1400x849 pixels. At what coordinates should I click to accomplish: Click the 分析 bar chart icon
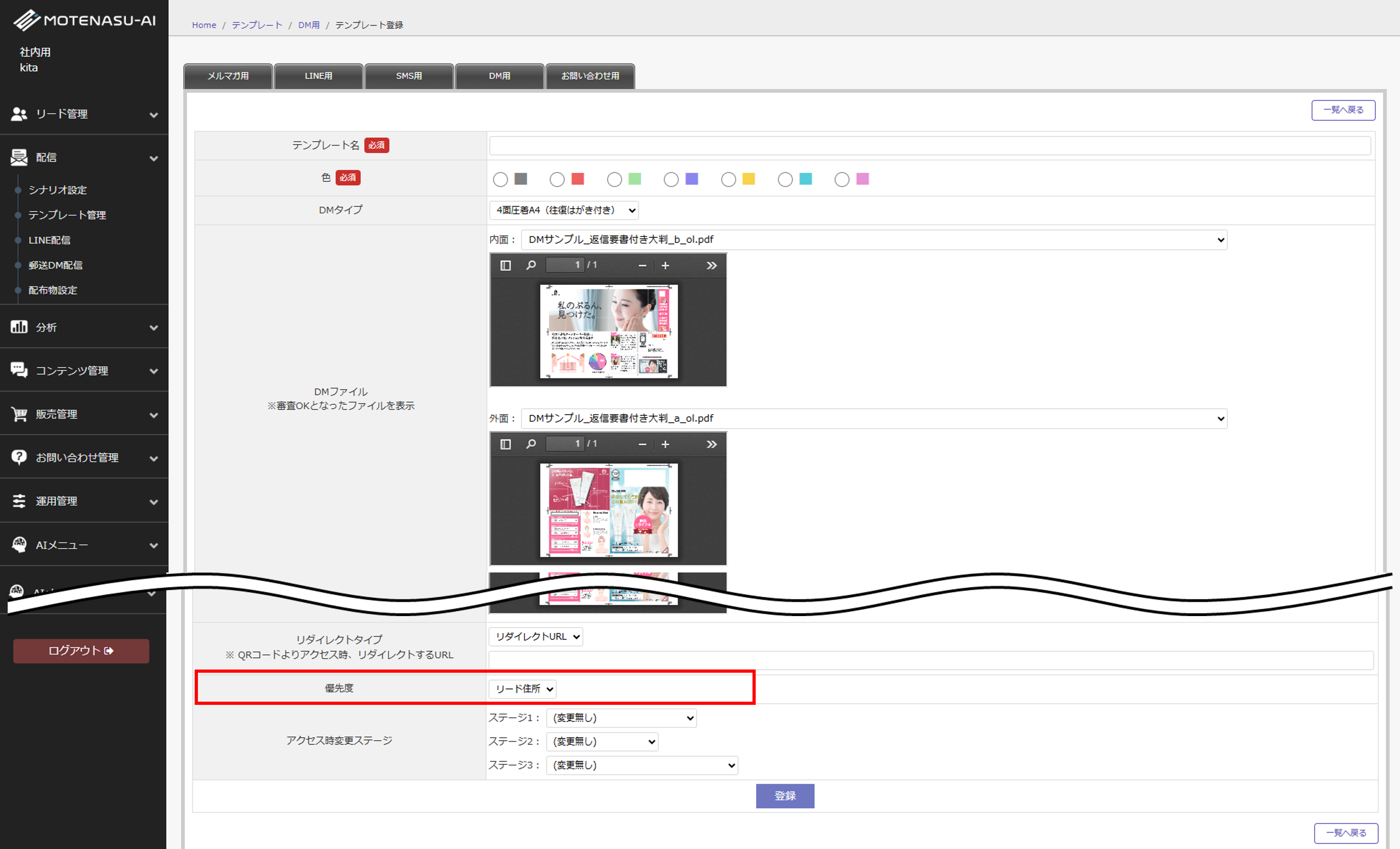[x=19, y=327]
